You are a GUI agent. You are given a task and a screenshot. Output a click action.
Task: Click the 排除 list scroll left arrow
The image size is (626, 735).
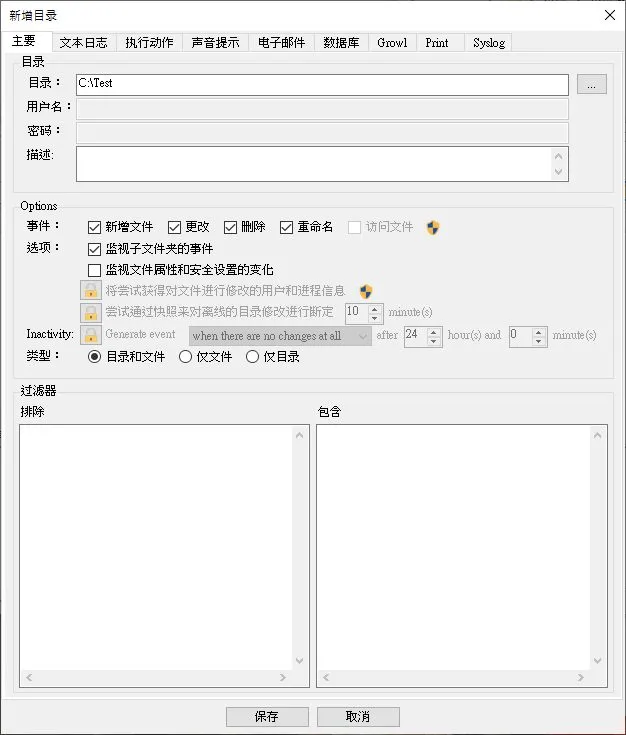29,677
